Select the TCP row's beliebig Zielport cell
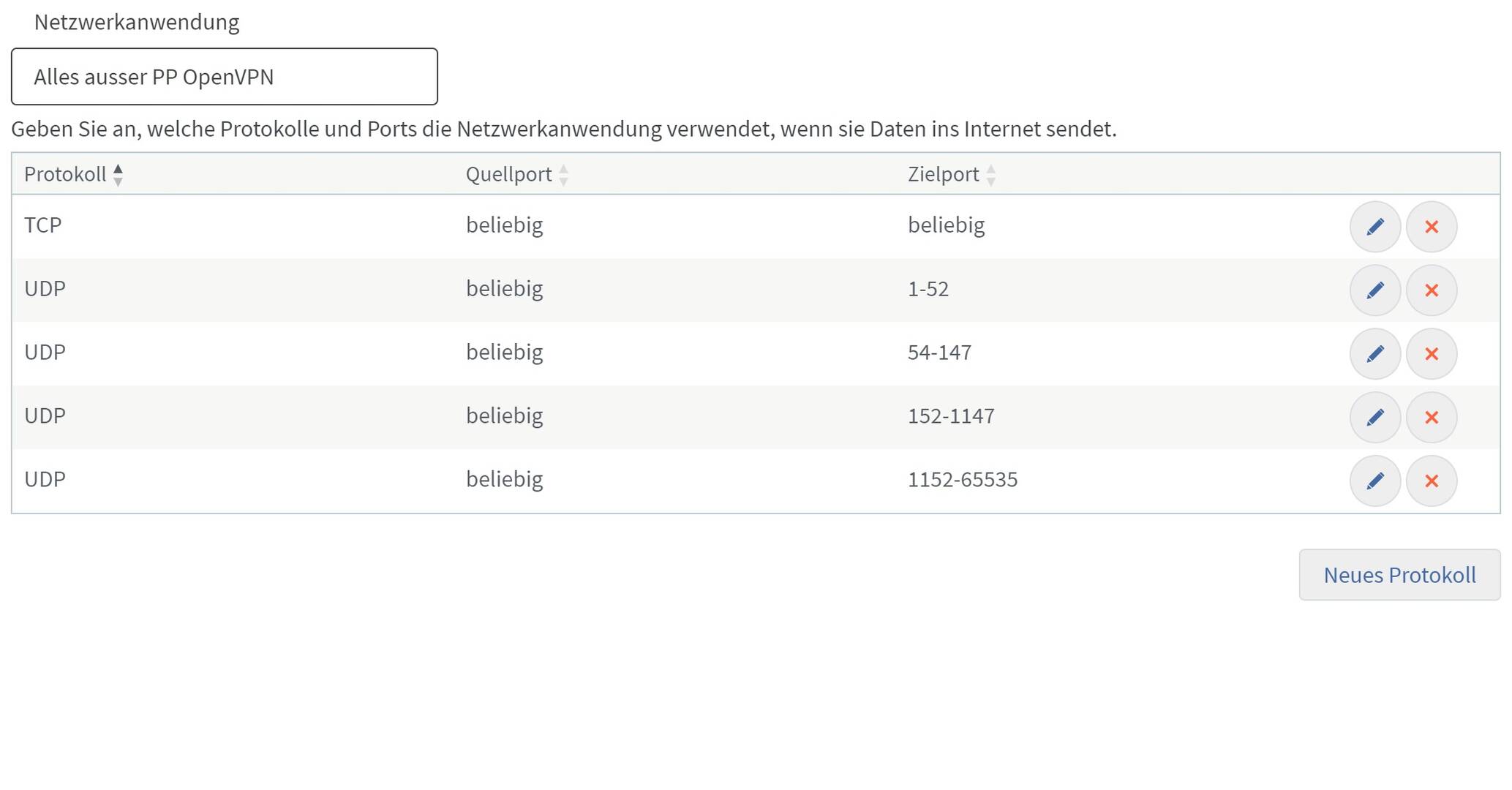This screenshot has height=790, width=1512. pyautogui.click(x=947, y=225)
